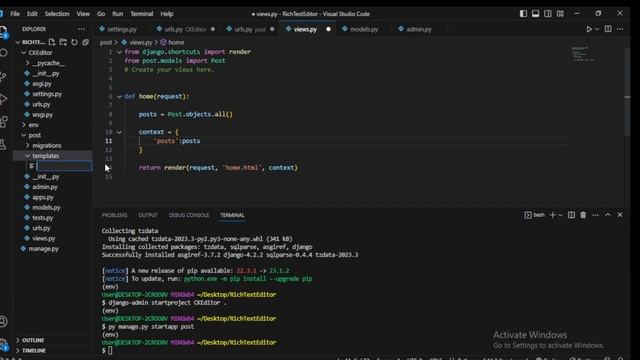Switch to the Output panel tab

[148, 215]
